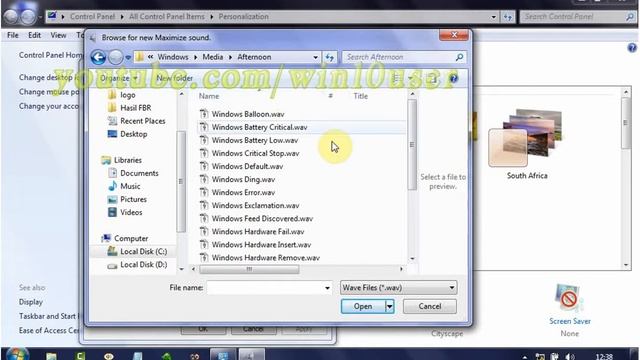The width and height of the screenshot is (640, 360).
Task: Click the Back arrow in the Browse dialog
Action: click(x=98, y=57)
